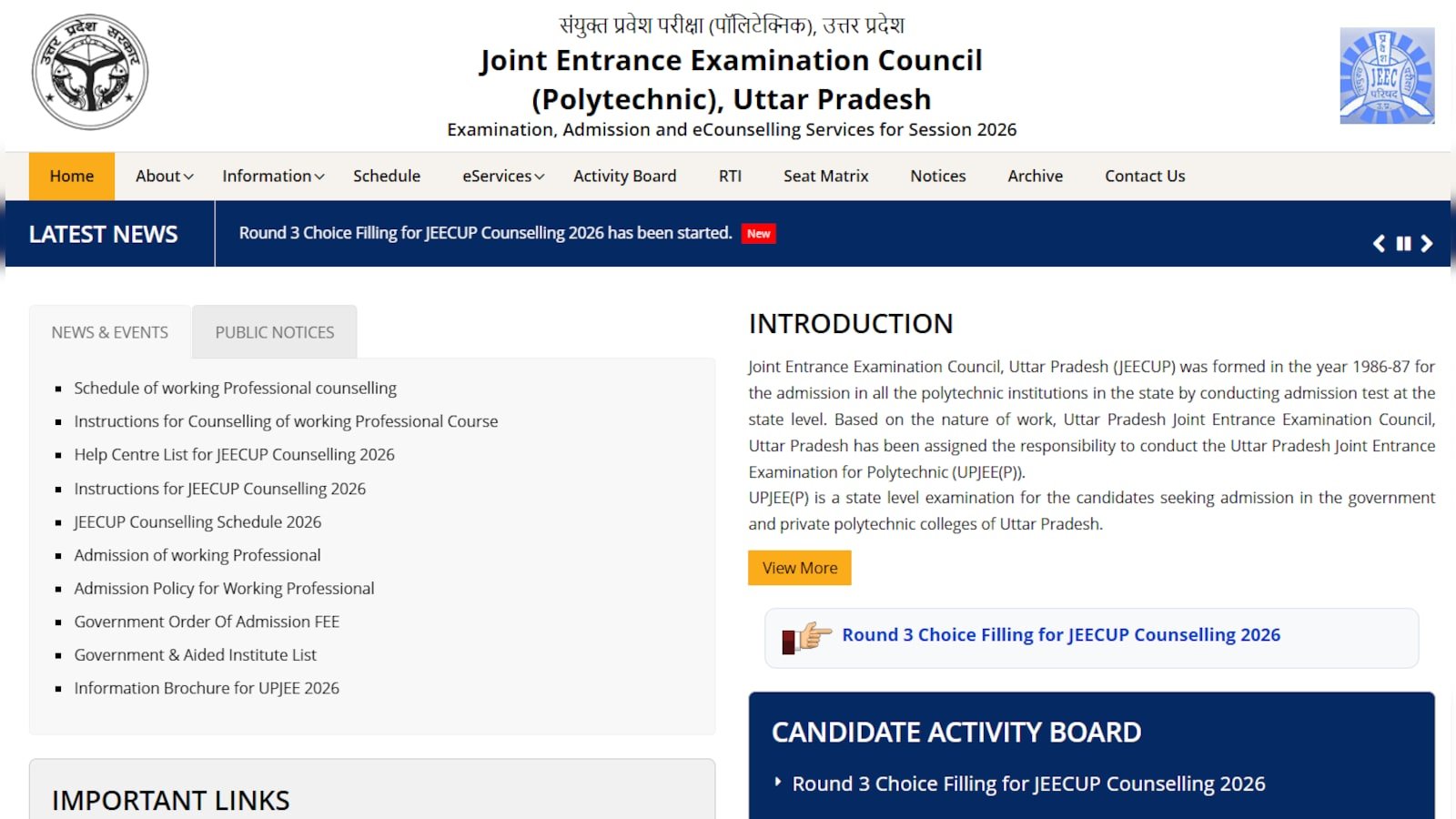This screenshot has width=1456, height=819.
Task: Open Admission Policy for Working Professional
Action: tap(224, 589)
